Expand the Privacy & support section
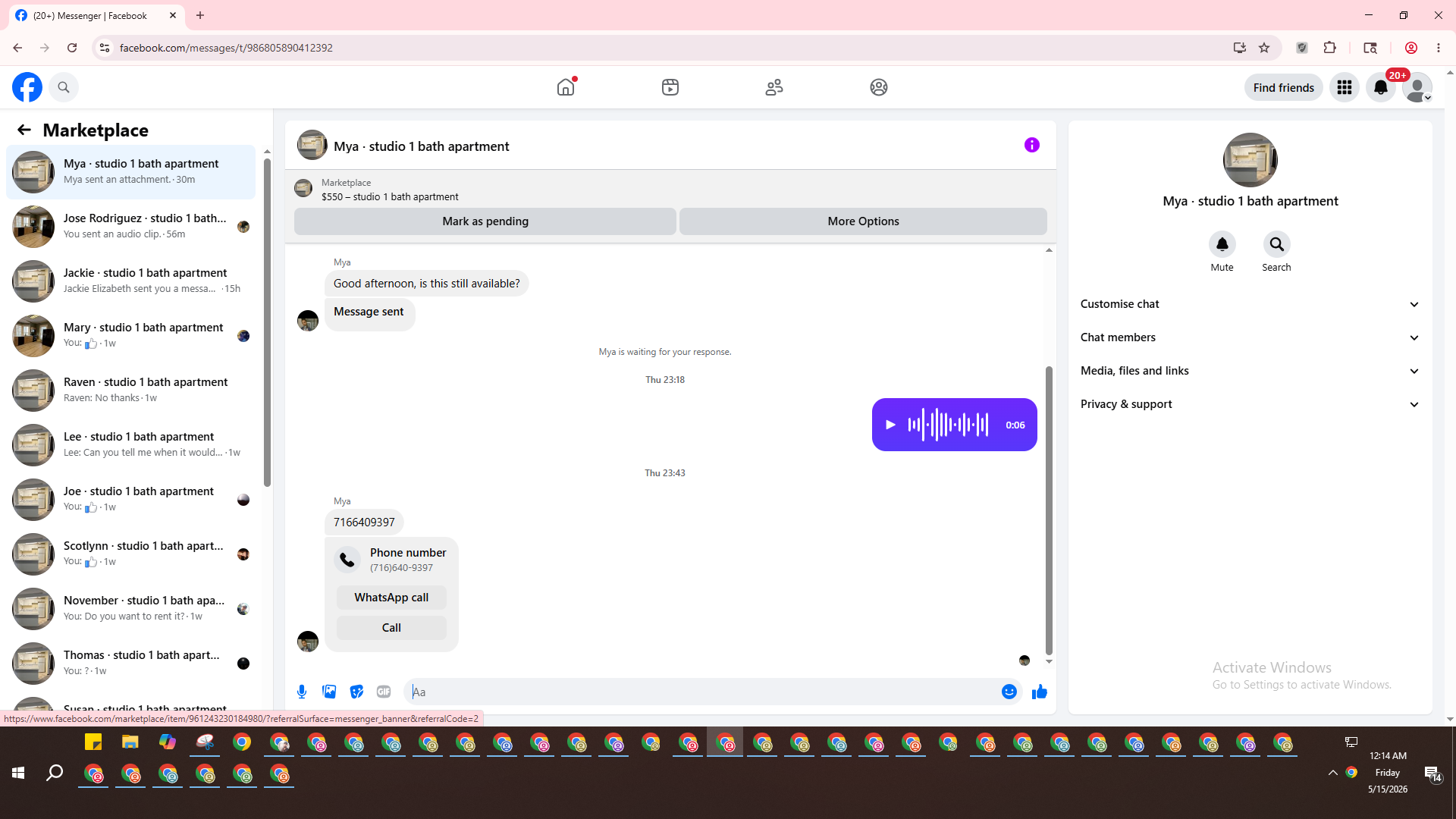The width and height of the screenshot is (1456, 819). pos(1250,404)
